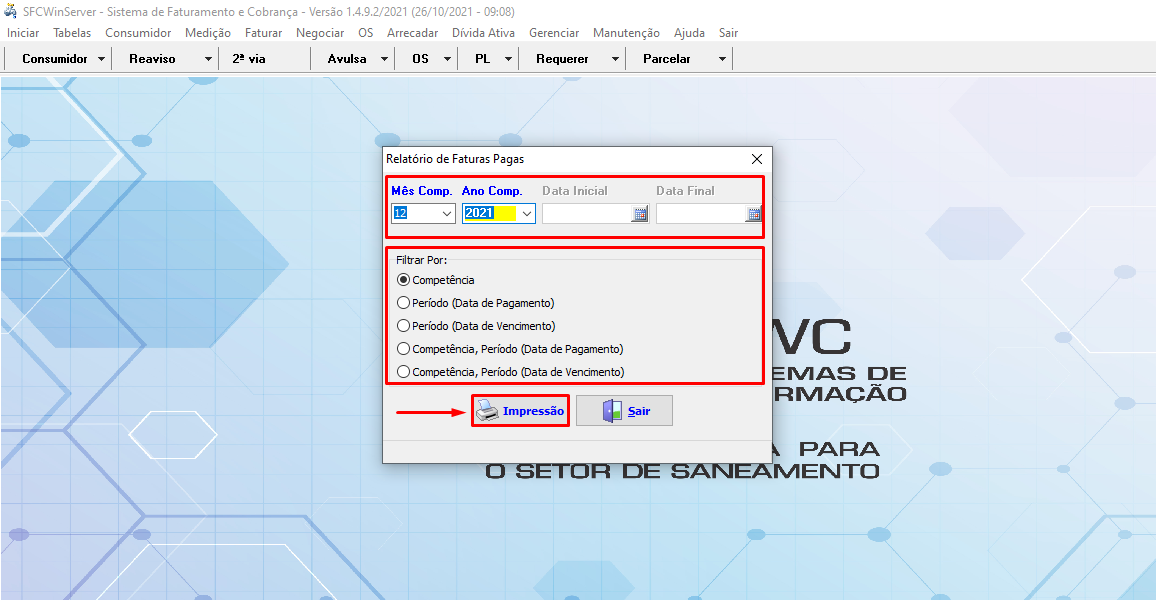Screen dimensions: 1156x600
Task: Expand the Mês Comp. dropdown
Action: [x=446, y=214]
